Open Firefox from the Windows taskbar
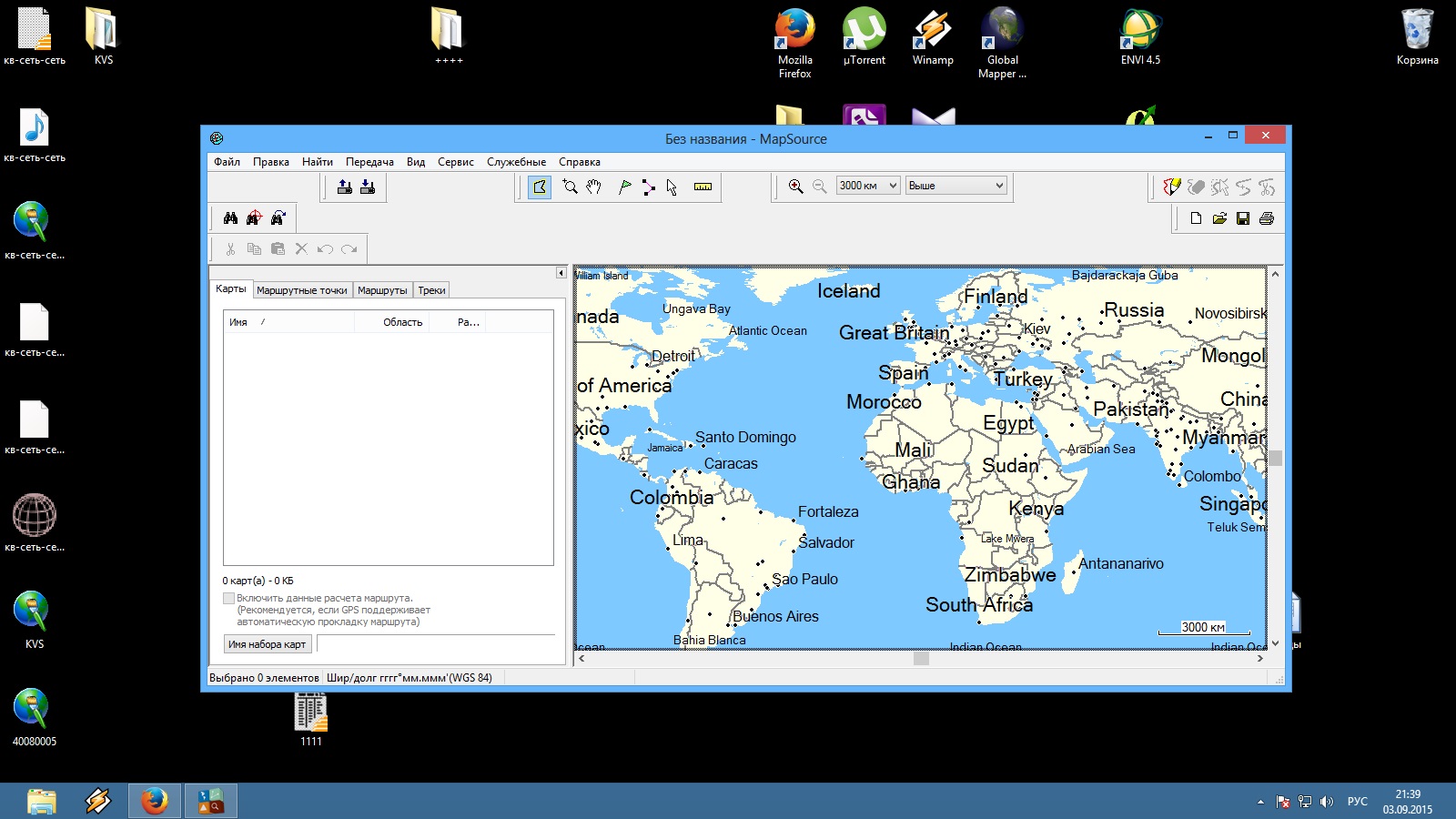This screenshot has width=1456, height=819. 154,801
